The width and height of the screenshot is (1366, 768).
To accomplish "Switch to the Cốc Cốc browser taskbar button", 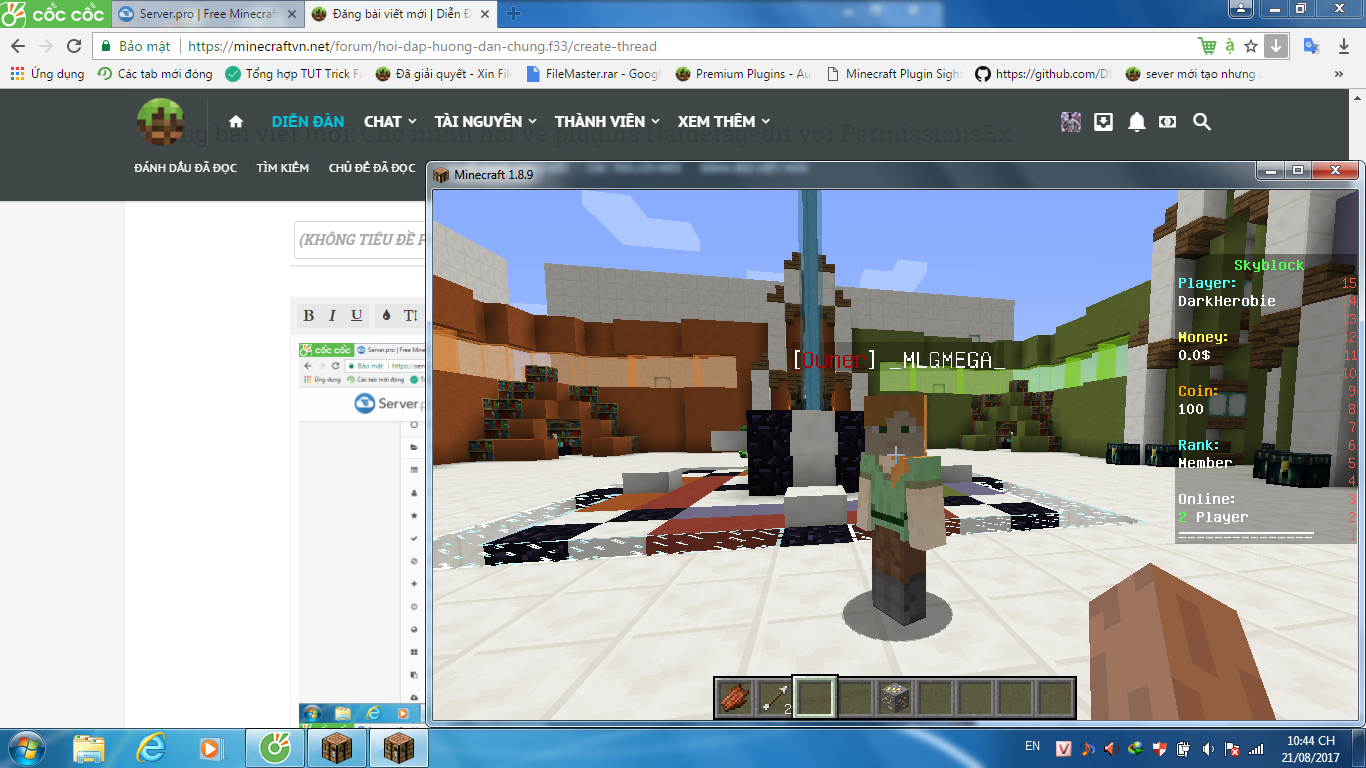I will (x=275, y=748).
